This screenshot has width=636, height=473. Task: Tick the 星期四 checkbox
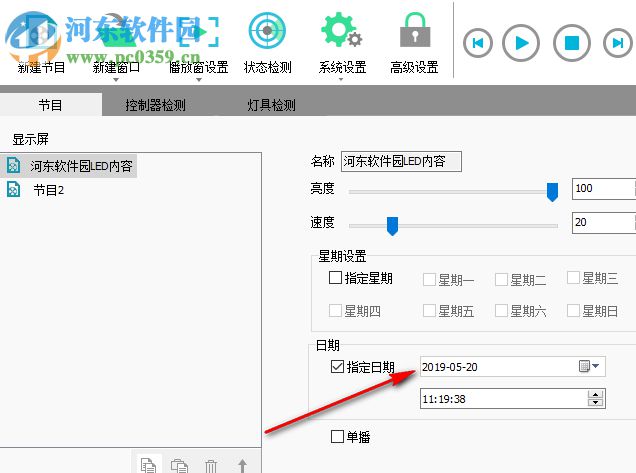tap(335, 311)
